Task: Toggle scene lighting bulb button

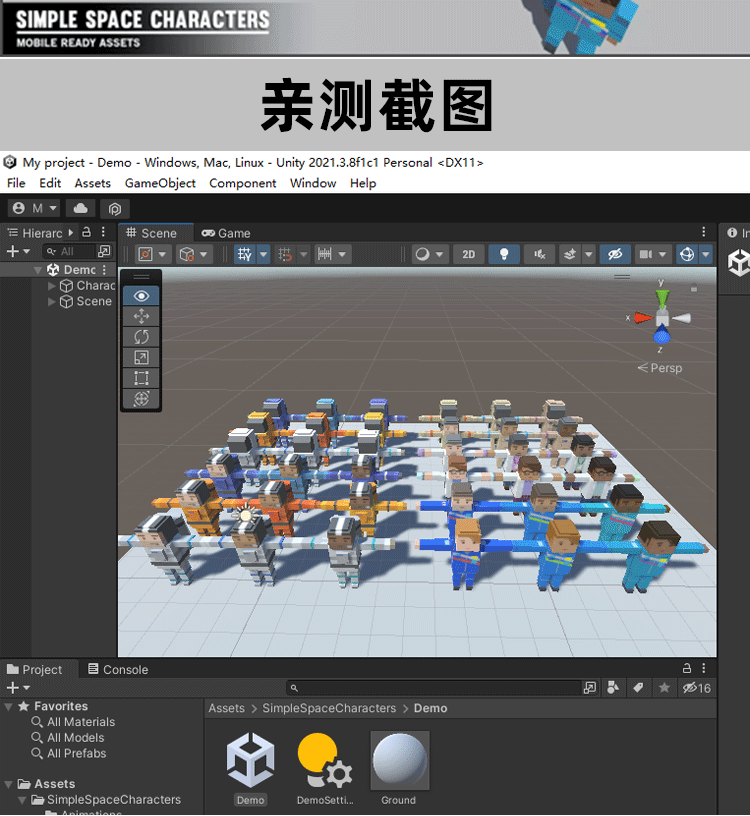Action: click(505, 254)
